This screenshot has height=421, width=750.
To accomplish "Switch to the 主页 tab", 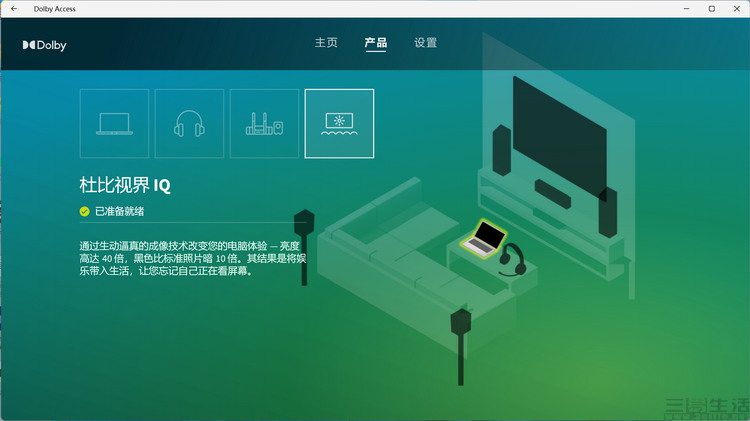I will pos(326,43).
